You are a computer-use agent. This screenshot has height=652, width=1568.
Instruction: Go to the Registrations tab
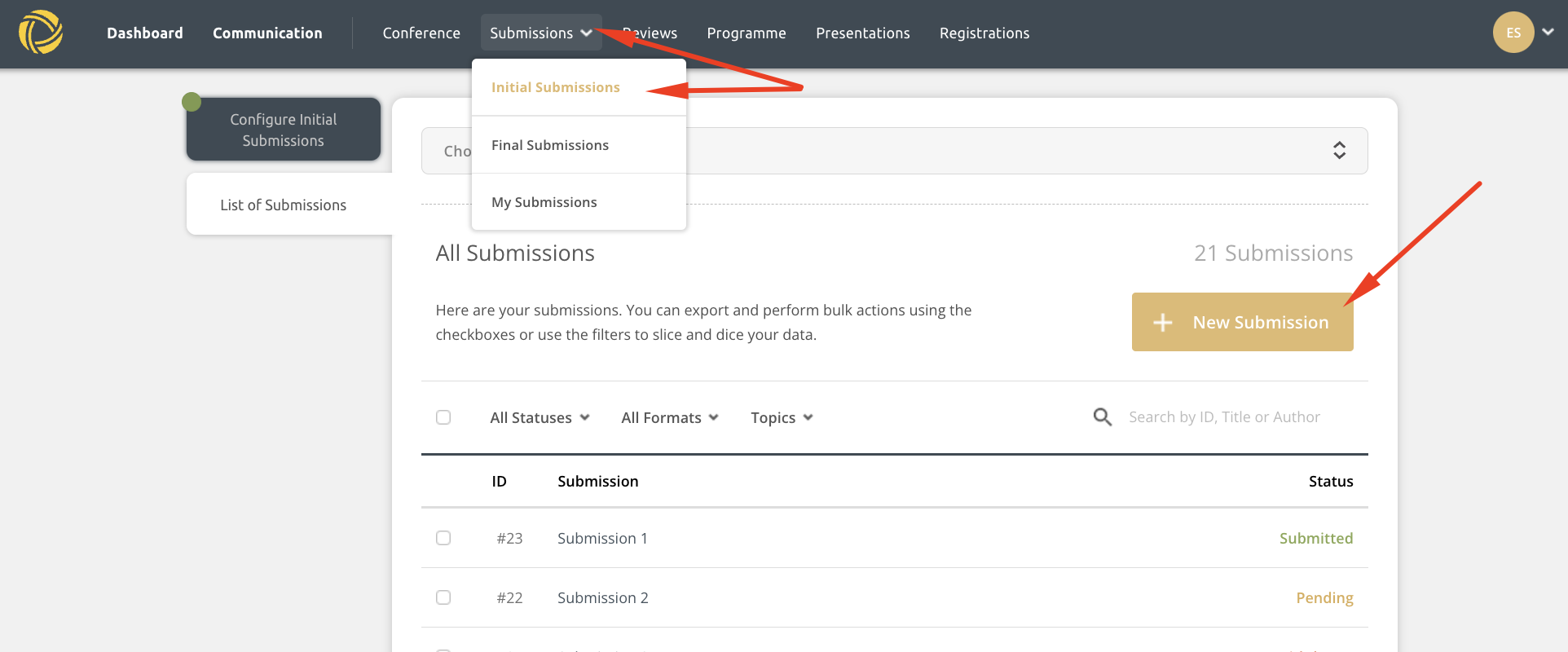[x=984, y=33]
